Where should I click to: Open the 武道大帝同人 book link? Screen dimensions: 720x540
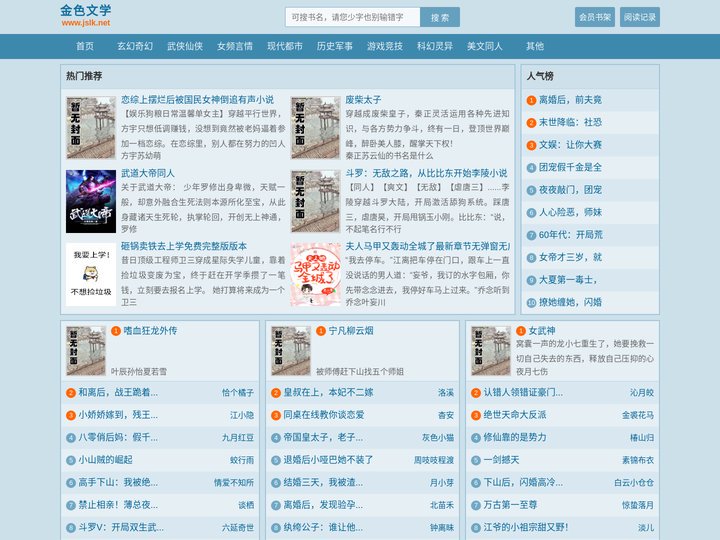tap(148, 173)
